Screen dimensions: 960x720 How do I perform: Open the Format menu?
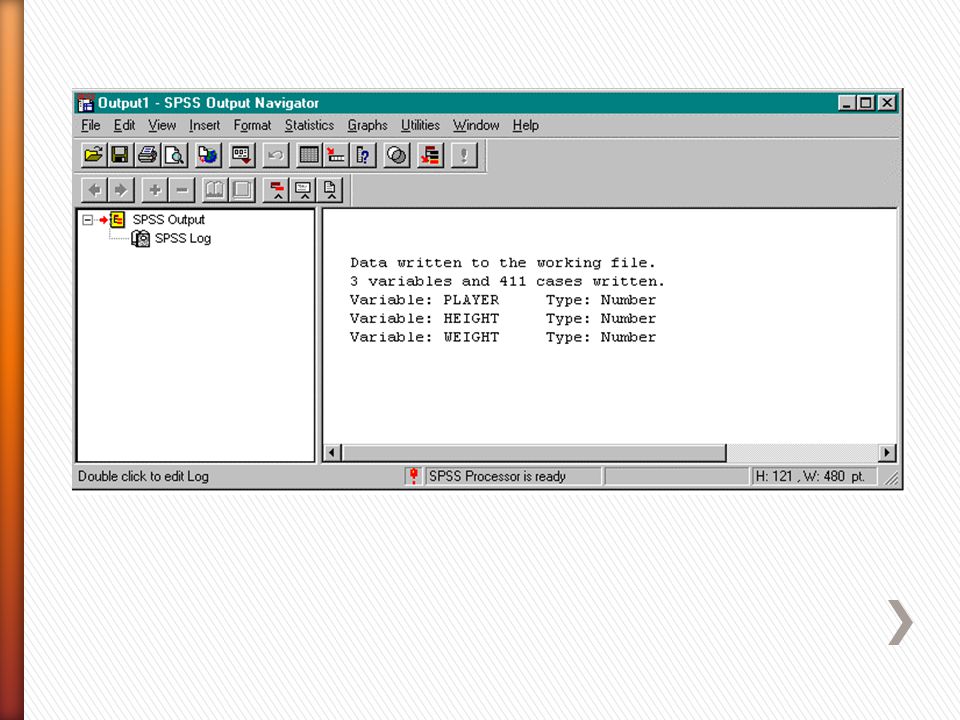[x=252, y=126]
